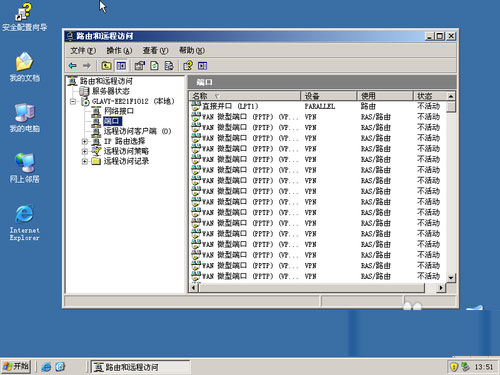The height and width of the screenshot is (375, 500).
Task: Select the 我的文档 desktop icon
Action: 24,67
